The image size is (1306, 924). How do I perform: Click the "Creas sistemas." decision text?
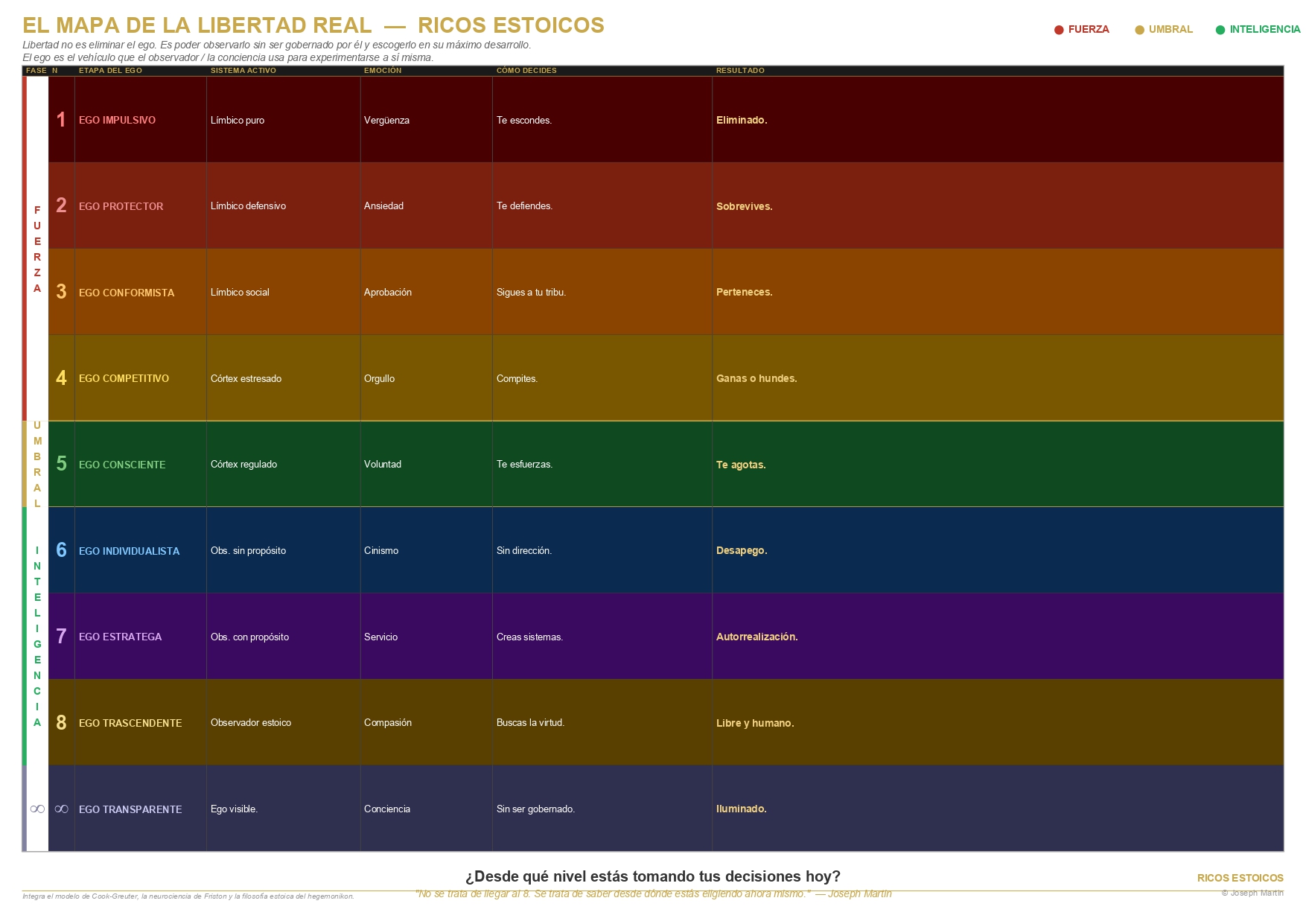pos(529,637)
